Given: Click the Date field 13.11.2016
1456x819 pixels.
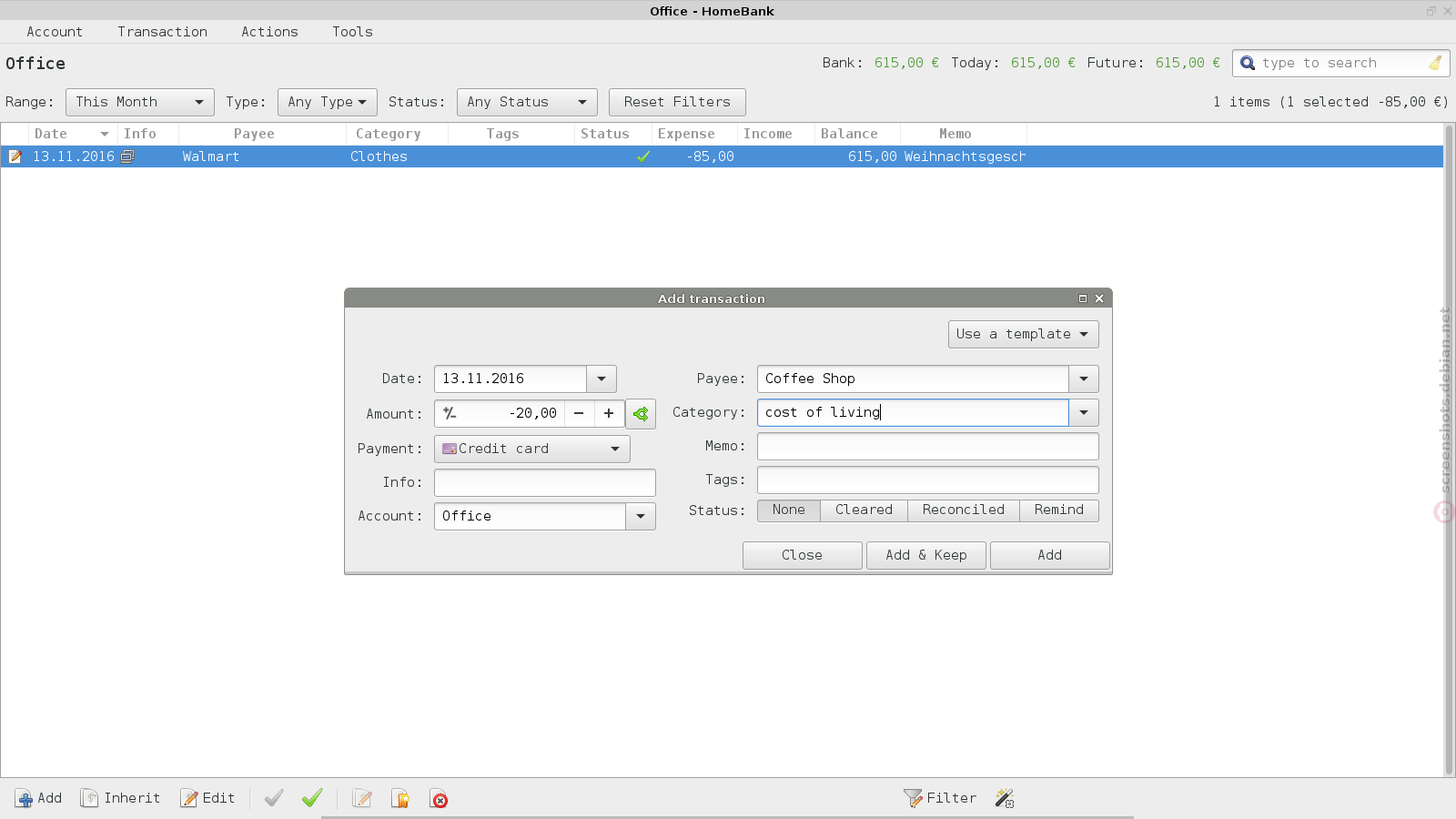Looking at the screenshot, I should click(x=511, y=379).
